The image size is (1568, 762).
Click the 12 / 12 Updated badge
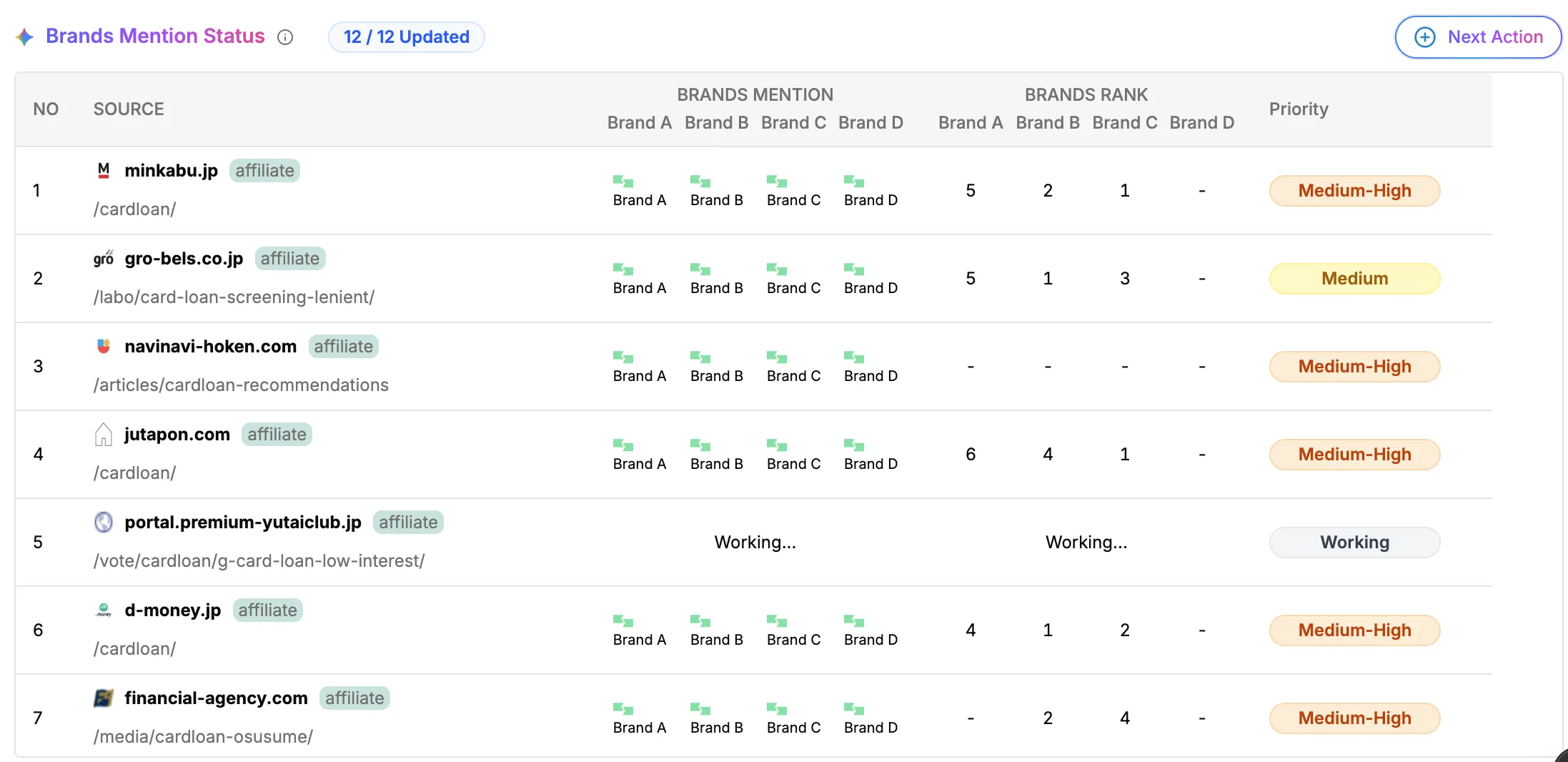[x=406, y=37]
